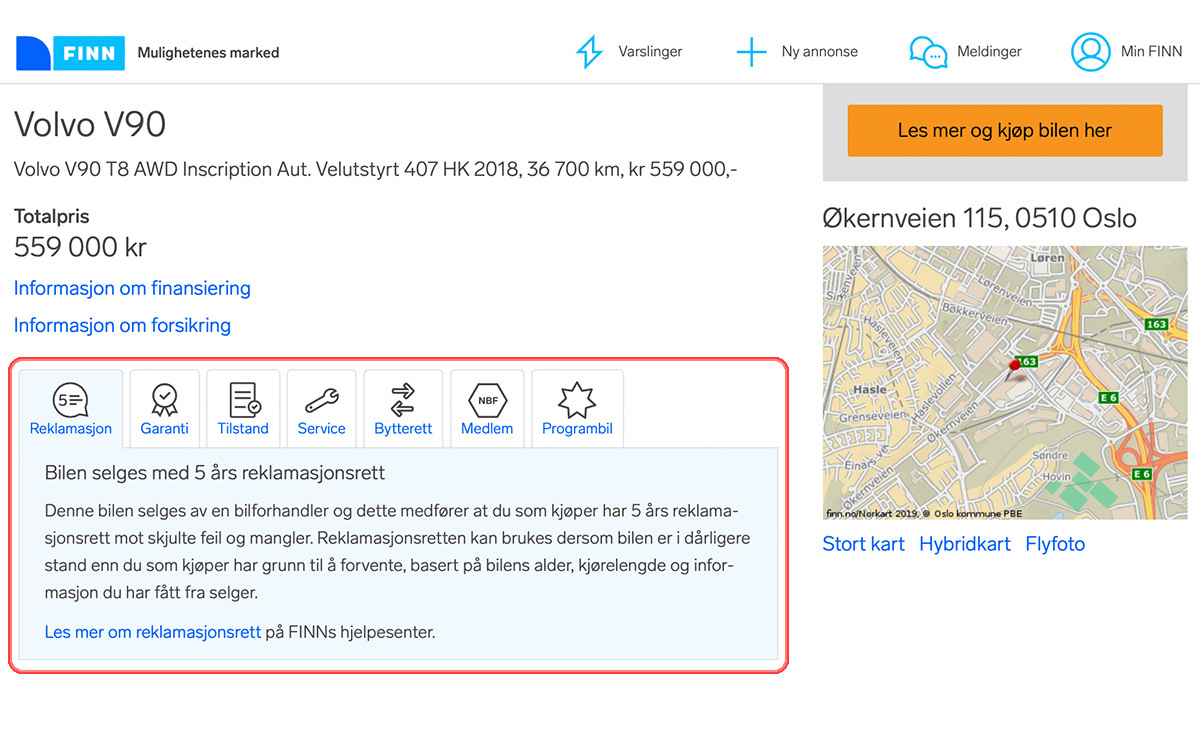
Task: Open Varslinger notifications icon
Action: pos(589,51)
